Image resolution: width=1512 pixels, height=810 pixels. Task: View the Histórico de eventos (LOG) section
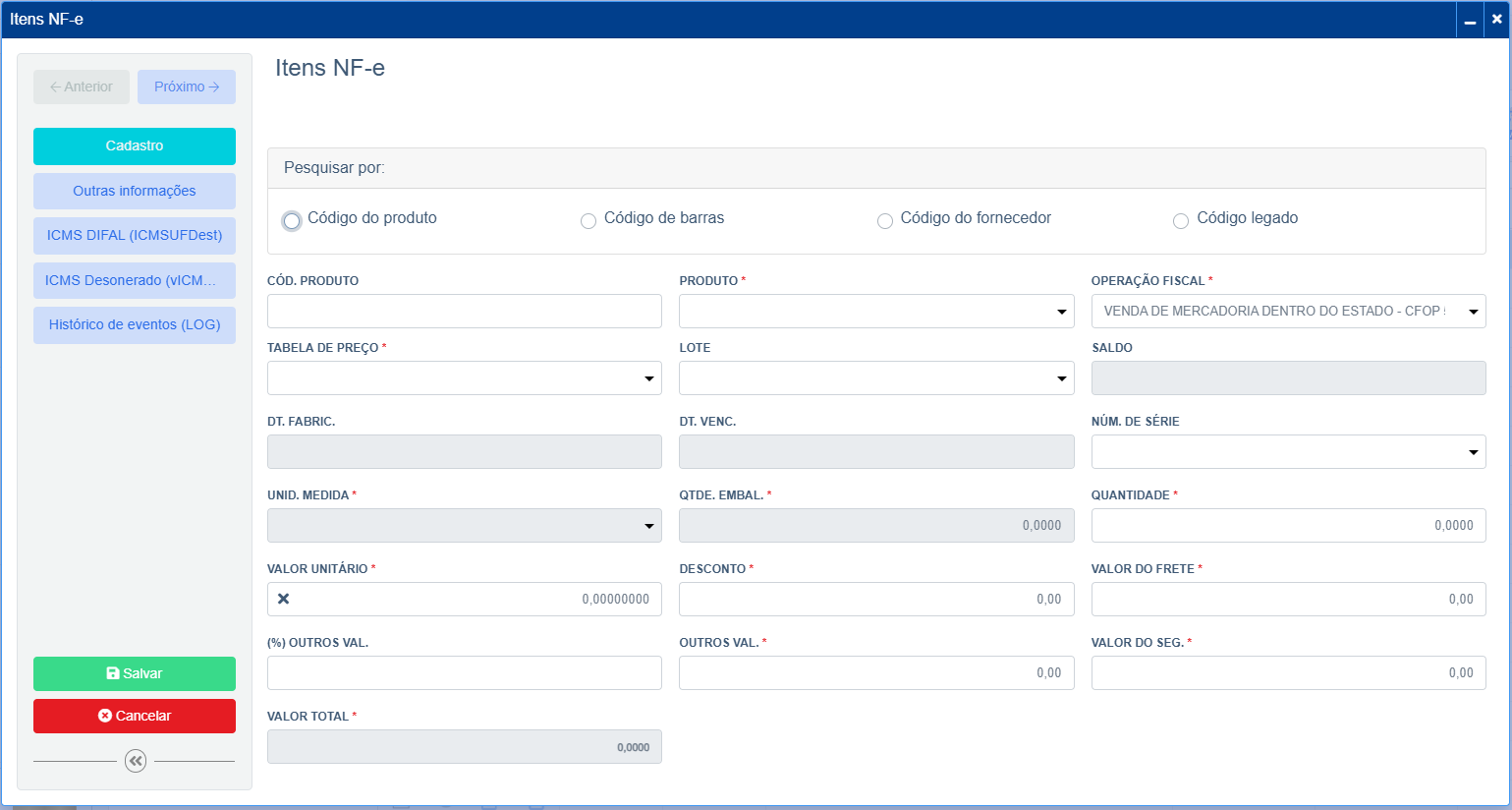tap(135, 324)
